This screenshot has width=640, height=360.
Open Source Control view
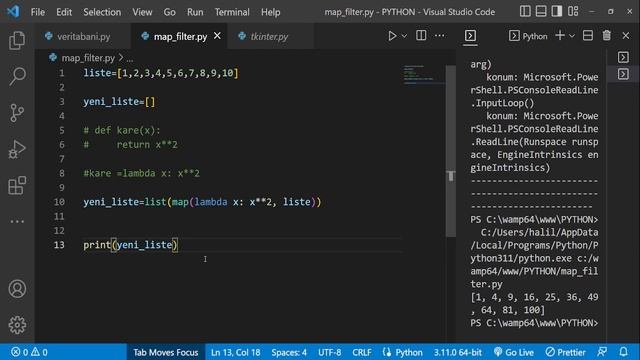[17, 113]
